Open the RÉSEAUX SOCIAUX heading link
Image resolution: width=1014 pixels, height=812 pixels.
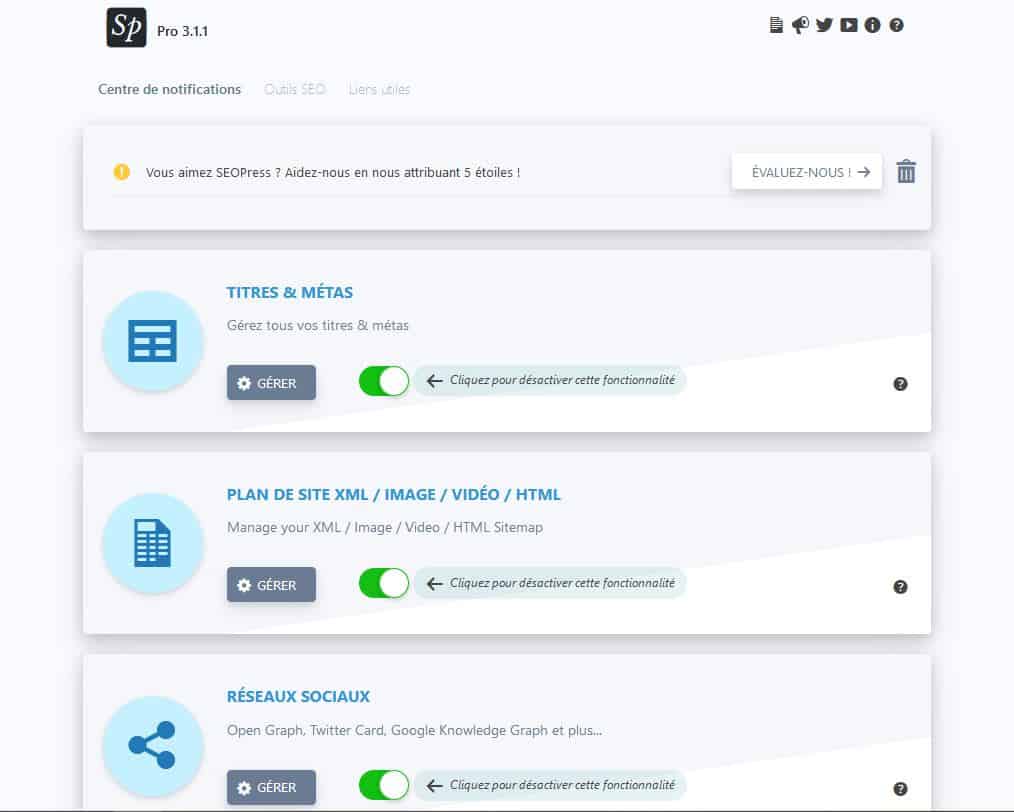(x=298, y=696)
